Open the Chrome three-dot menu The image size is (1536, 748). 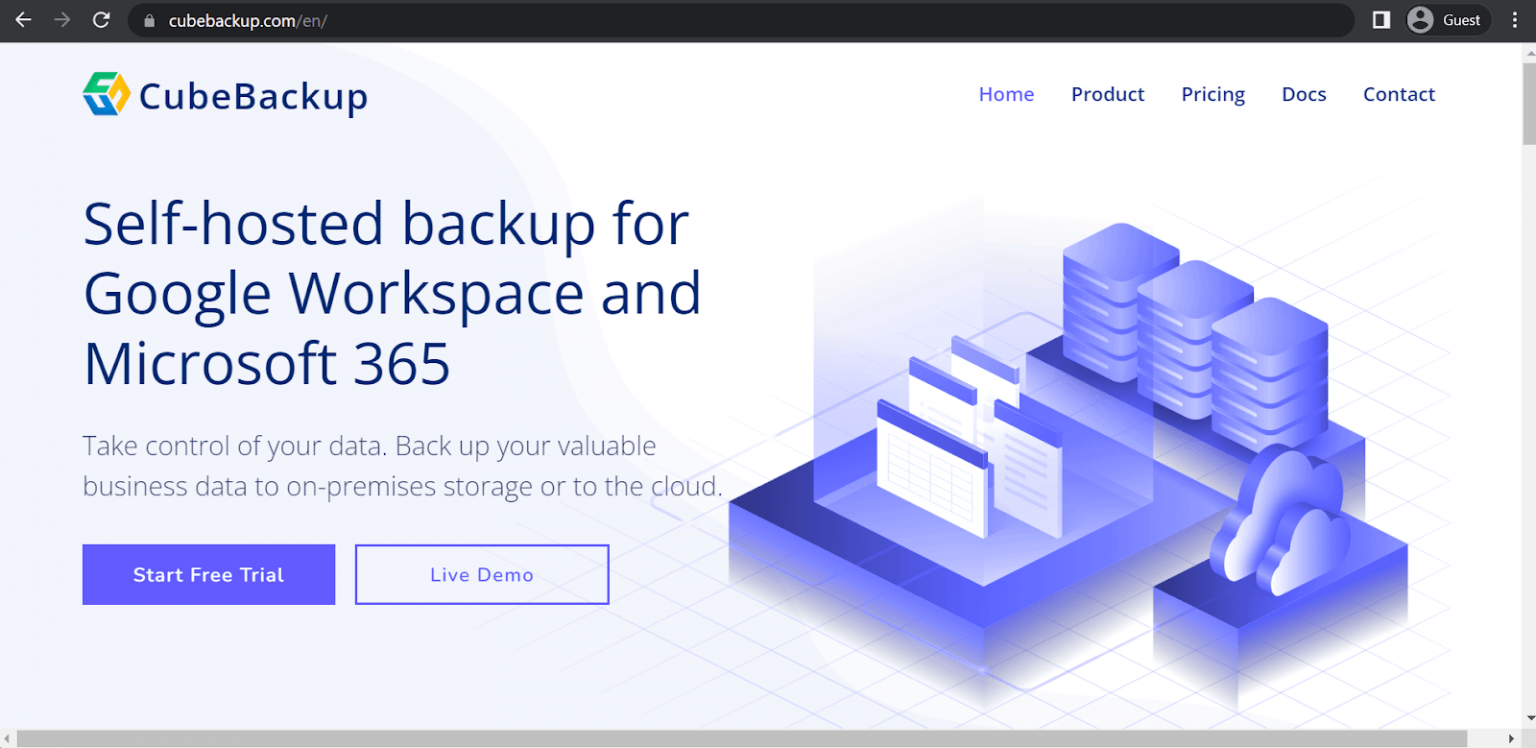click(x=1516, y=20)
